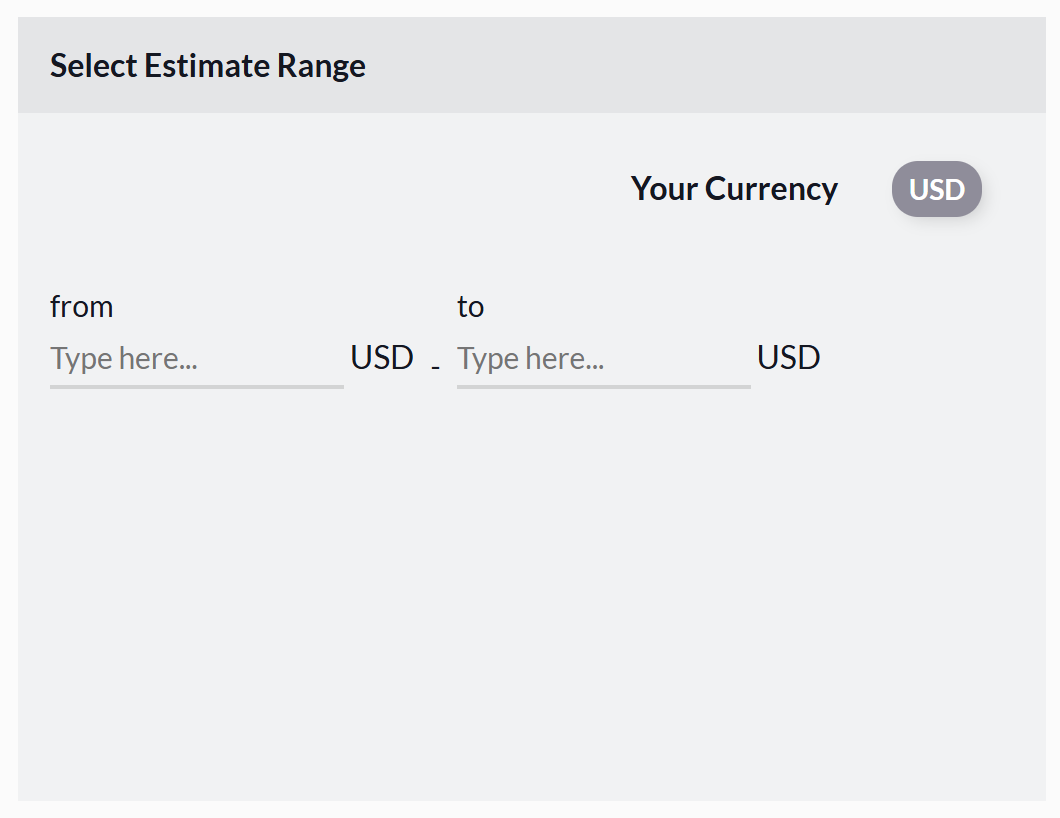Focus the 'from' amount input field
Image resolution: width=1060 pixels, height=818 pixels.
pos(196,359)
